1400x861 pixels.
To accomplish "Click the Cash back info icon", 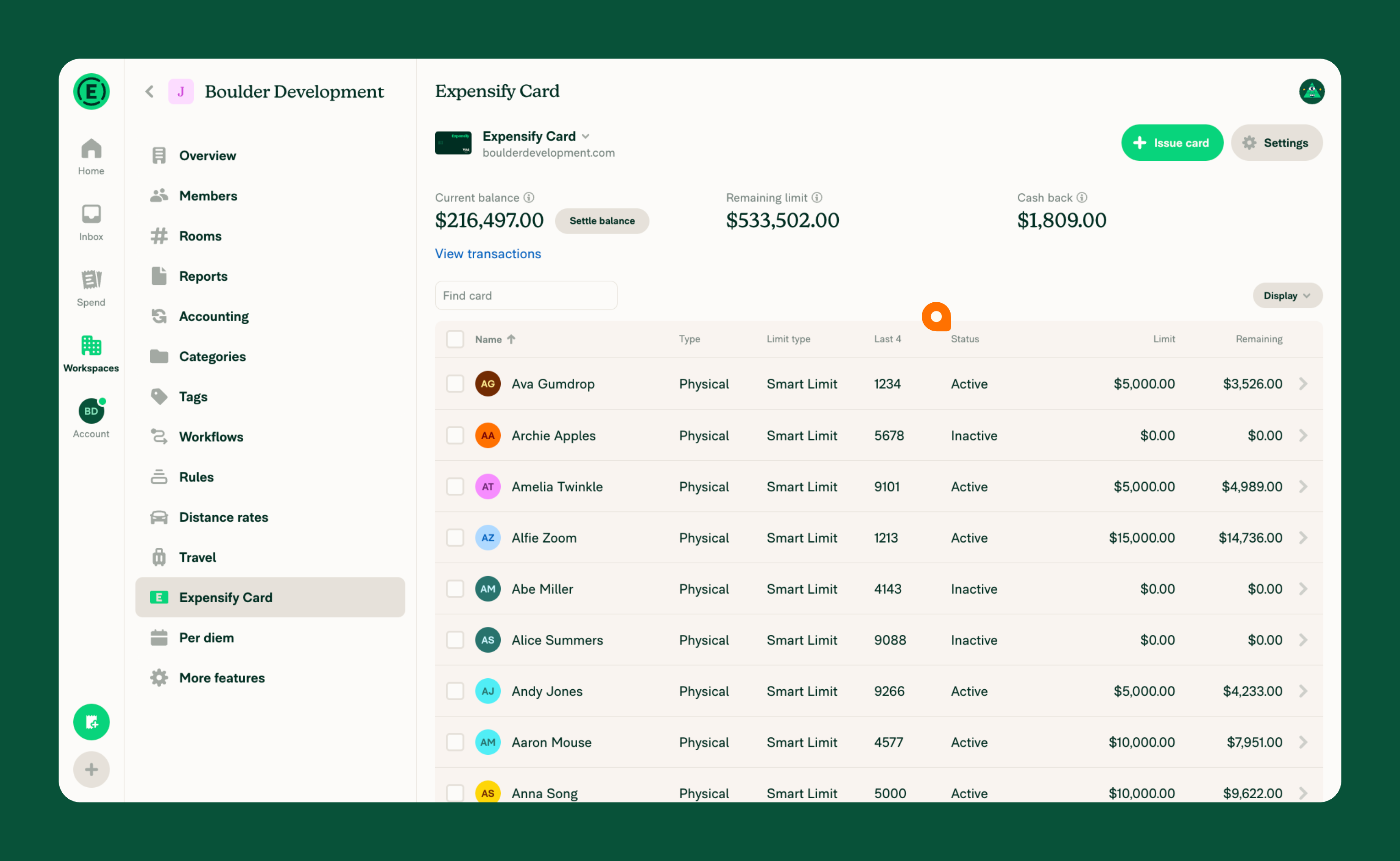I will tap(1082, 197).
